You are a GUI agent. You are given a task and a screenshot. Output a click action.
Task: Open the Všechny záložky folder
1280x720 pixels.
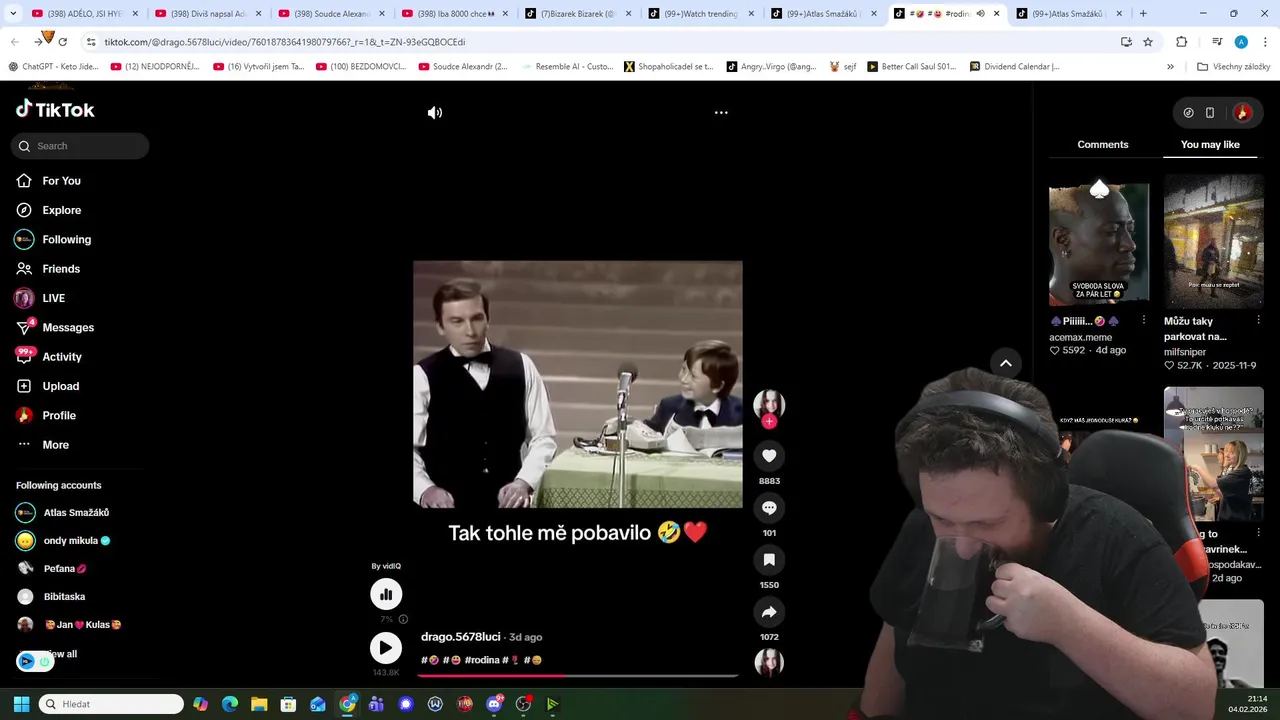click(1233, 67)
